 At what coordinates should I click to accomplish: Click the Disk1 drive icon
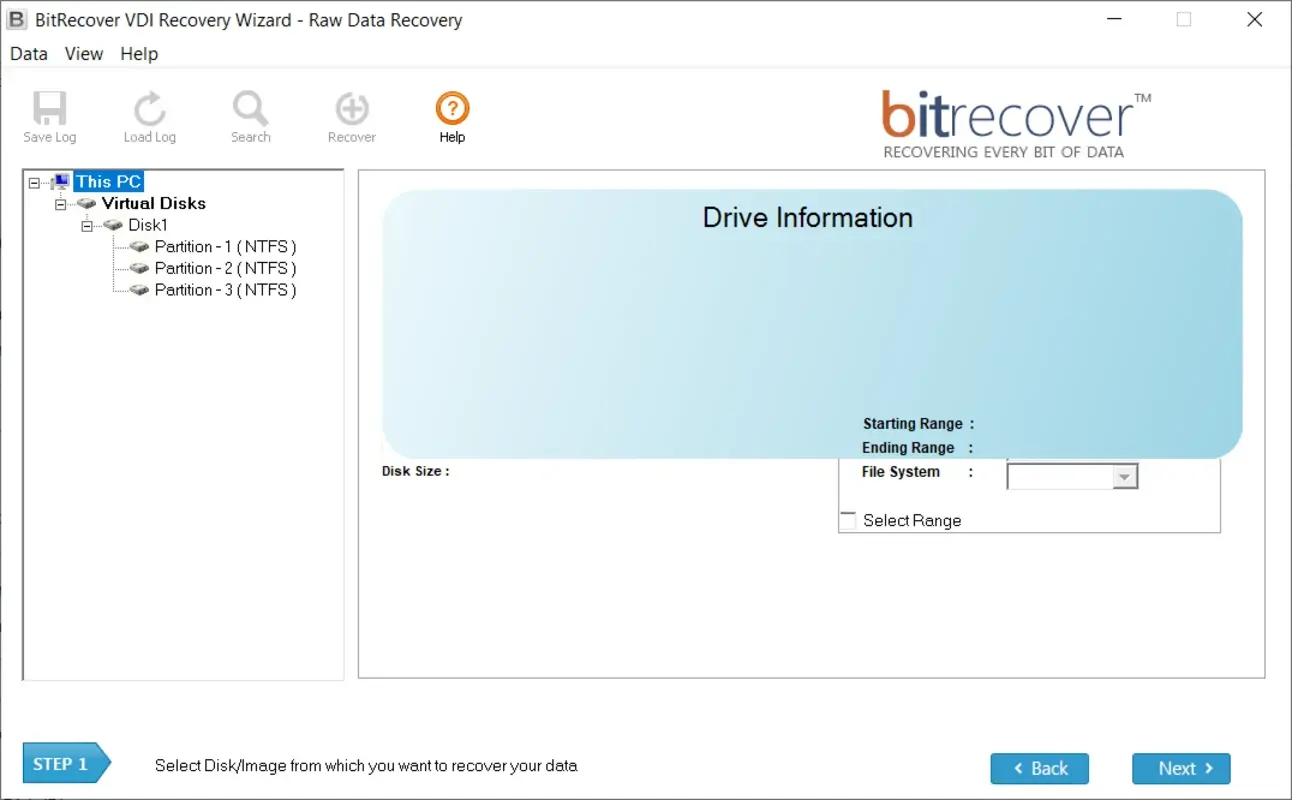113,225
